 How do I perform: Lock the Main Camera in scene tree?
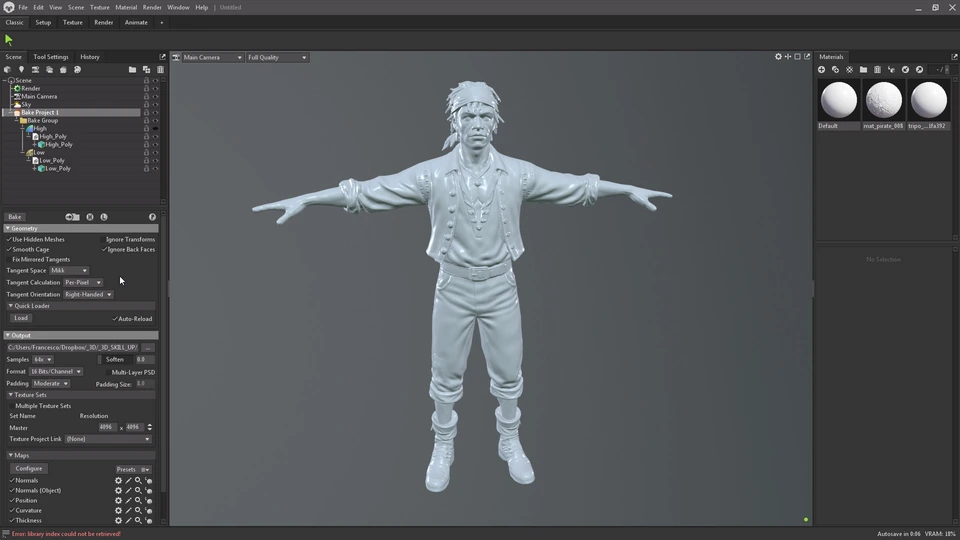pyautogui.click(x=146, y=97)
